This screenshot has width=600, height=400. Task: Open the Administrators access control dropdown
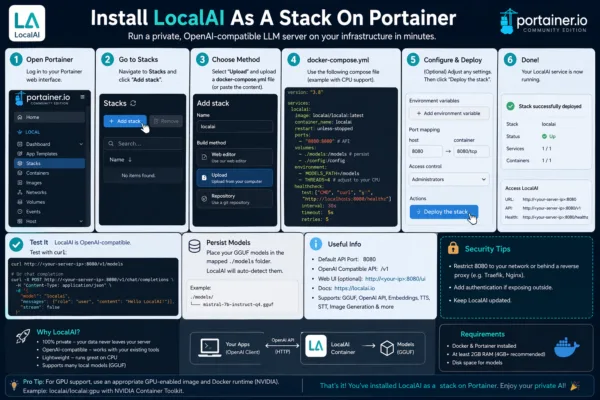(449, 179)
